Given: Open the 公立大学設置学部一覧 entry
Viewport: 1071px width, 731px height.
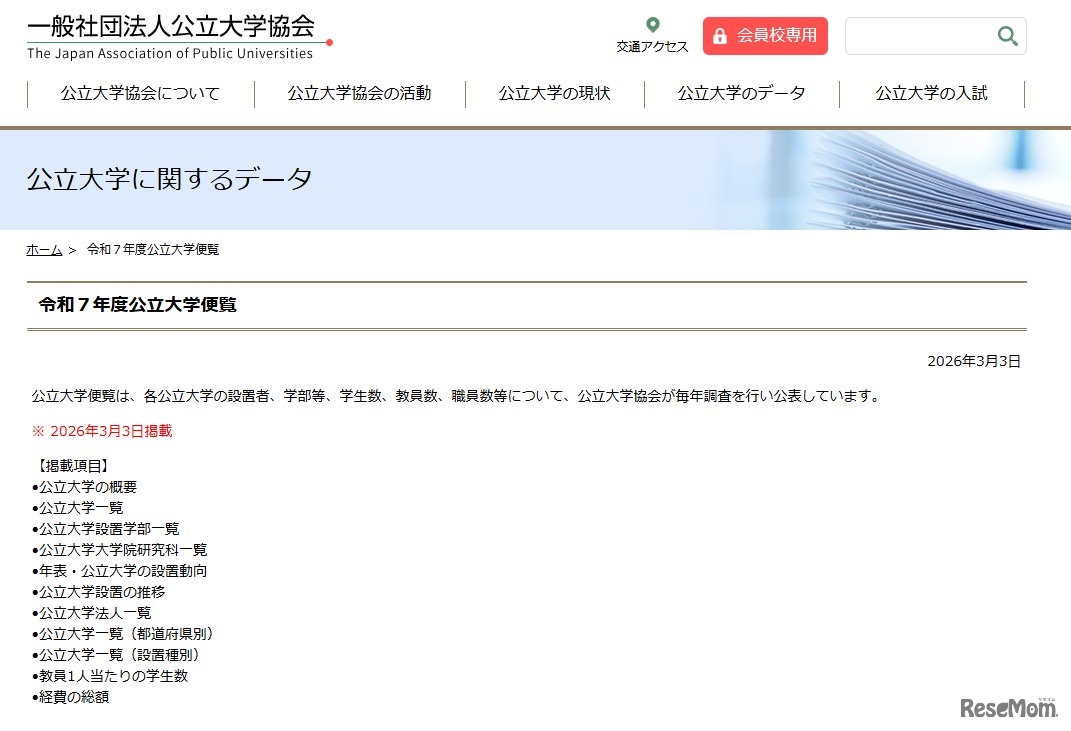Looking at the screenshot, I should (x=107, y=528).
